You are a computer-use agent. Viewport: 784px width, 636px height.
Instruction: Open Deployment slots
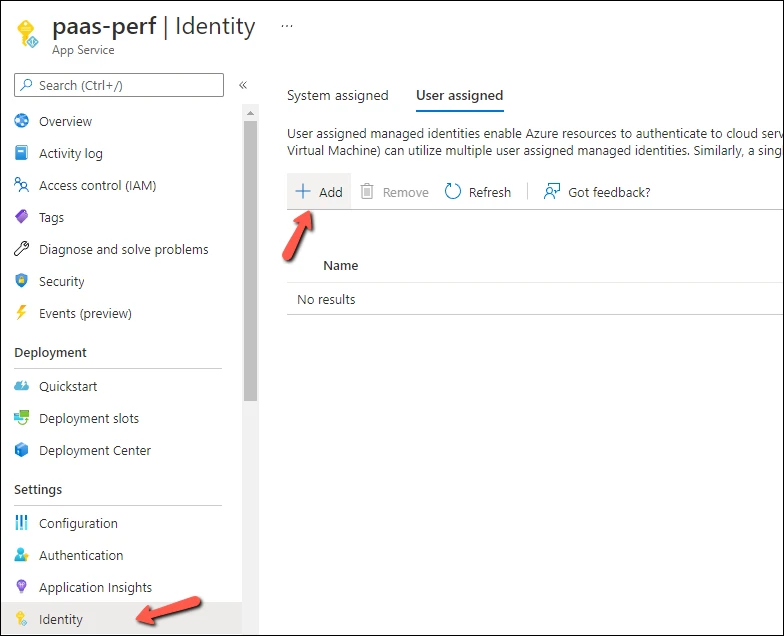coord(89,418)
